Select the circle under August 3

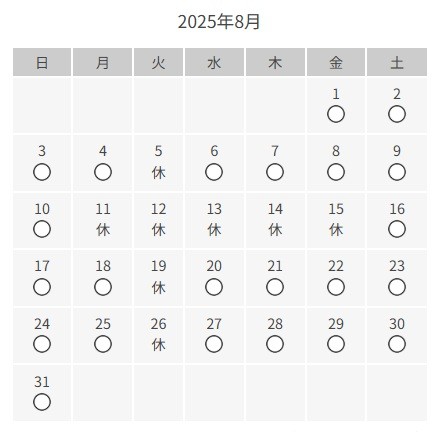pos(42,172)
